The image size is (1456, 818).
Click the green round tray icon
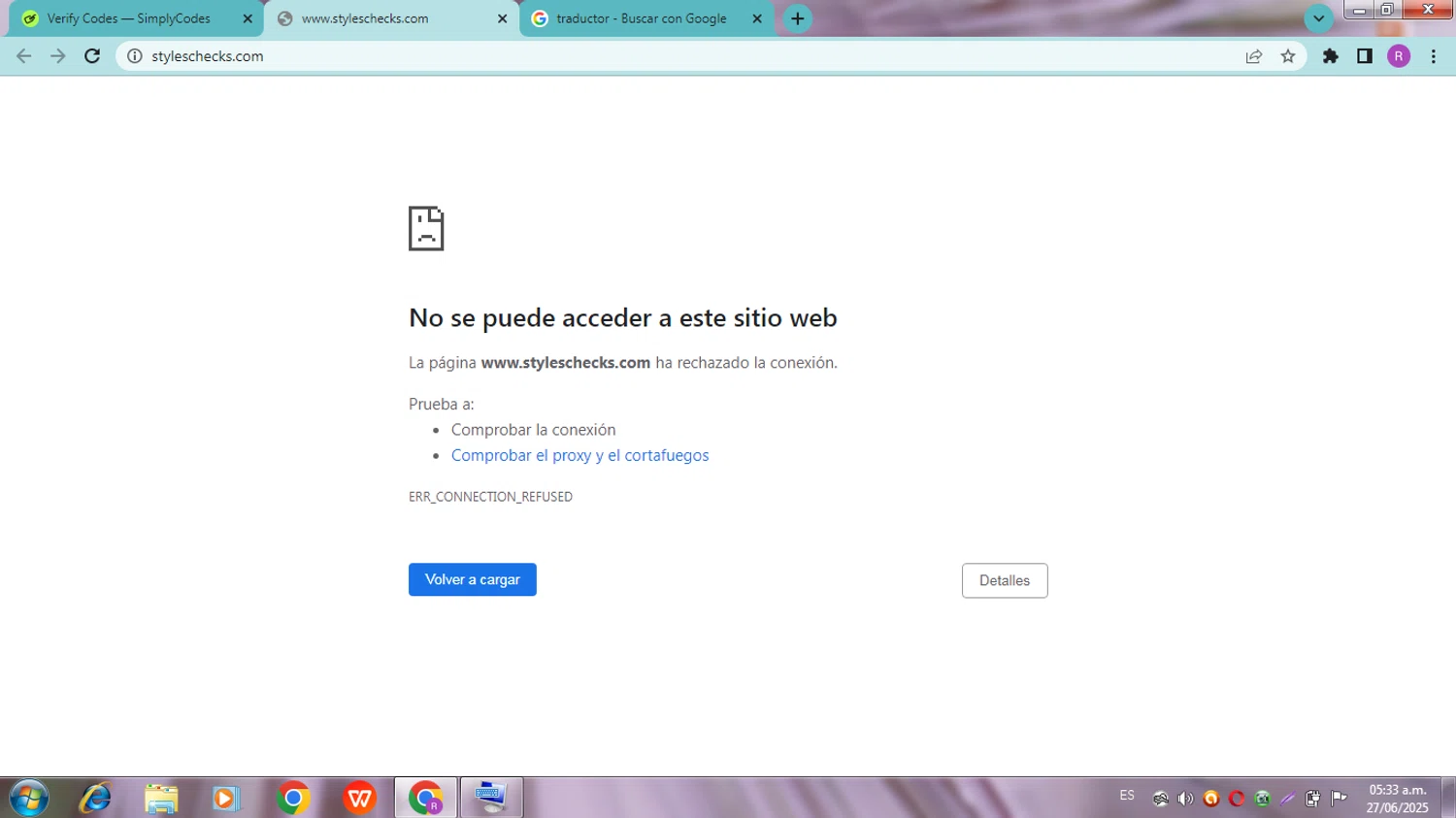(1262, 799)
